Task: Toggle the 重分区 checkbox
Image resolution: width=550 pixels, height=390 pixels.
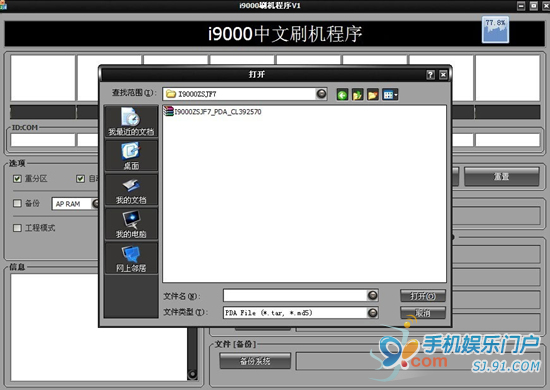Action: point(17,179)
